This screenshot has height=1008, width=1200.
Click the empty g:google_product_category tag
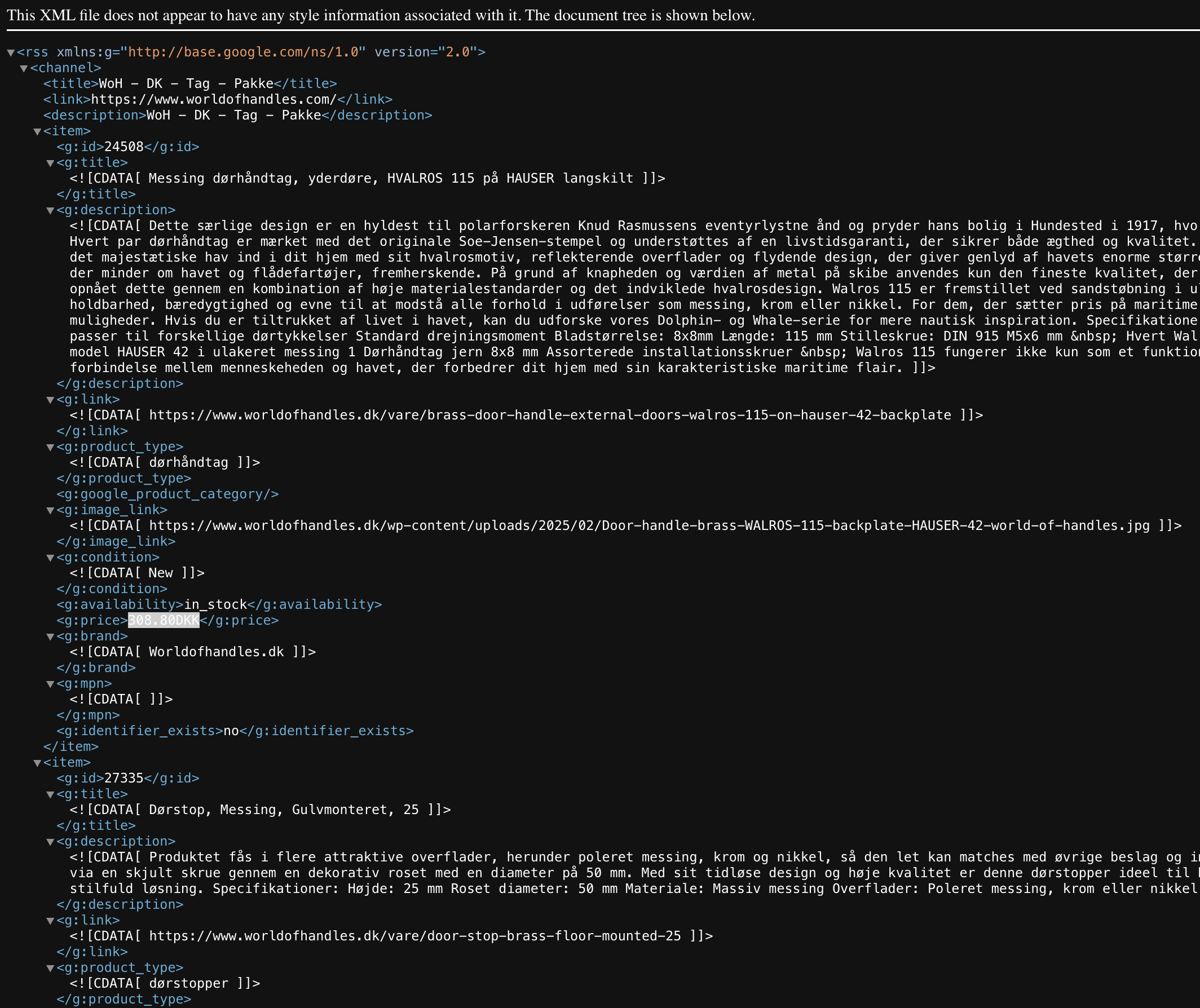[167, 494]
